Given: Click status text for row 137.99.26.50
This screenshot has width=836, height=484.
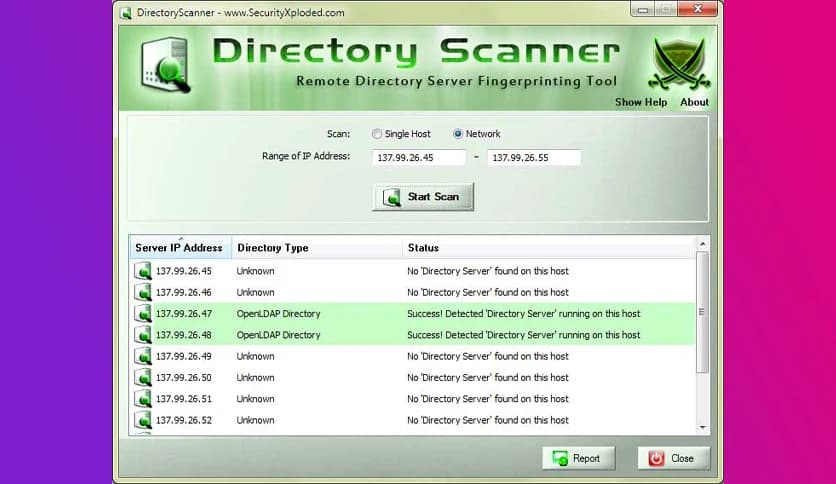Looking at the screenshot, I should [x=488, y=377].
